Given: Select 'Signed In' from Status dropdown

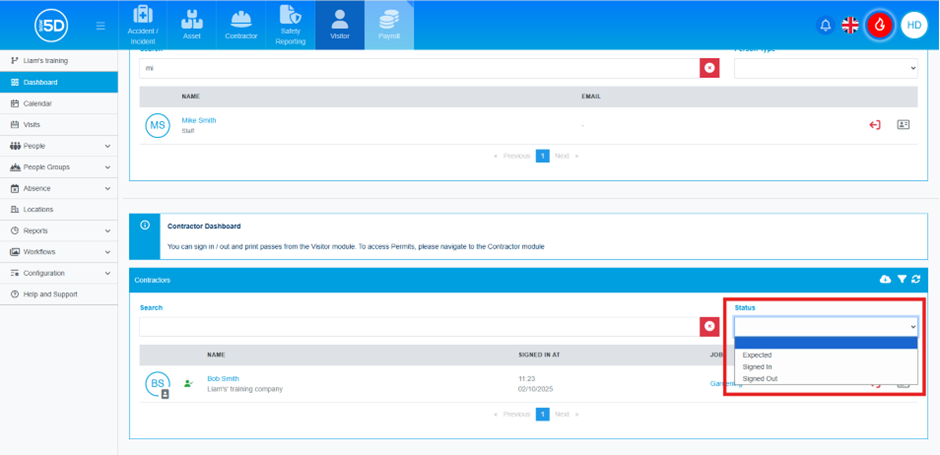Looking at the screenshot, I should [757, 367].
